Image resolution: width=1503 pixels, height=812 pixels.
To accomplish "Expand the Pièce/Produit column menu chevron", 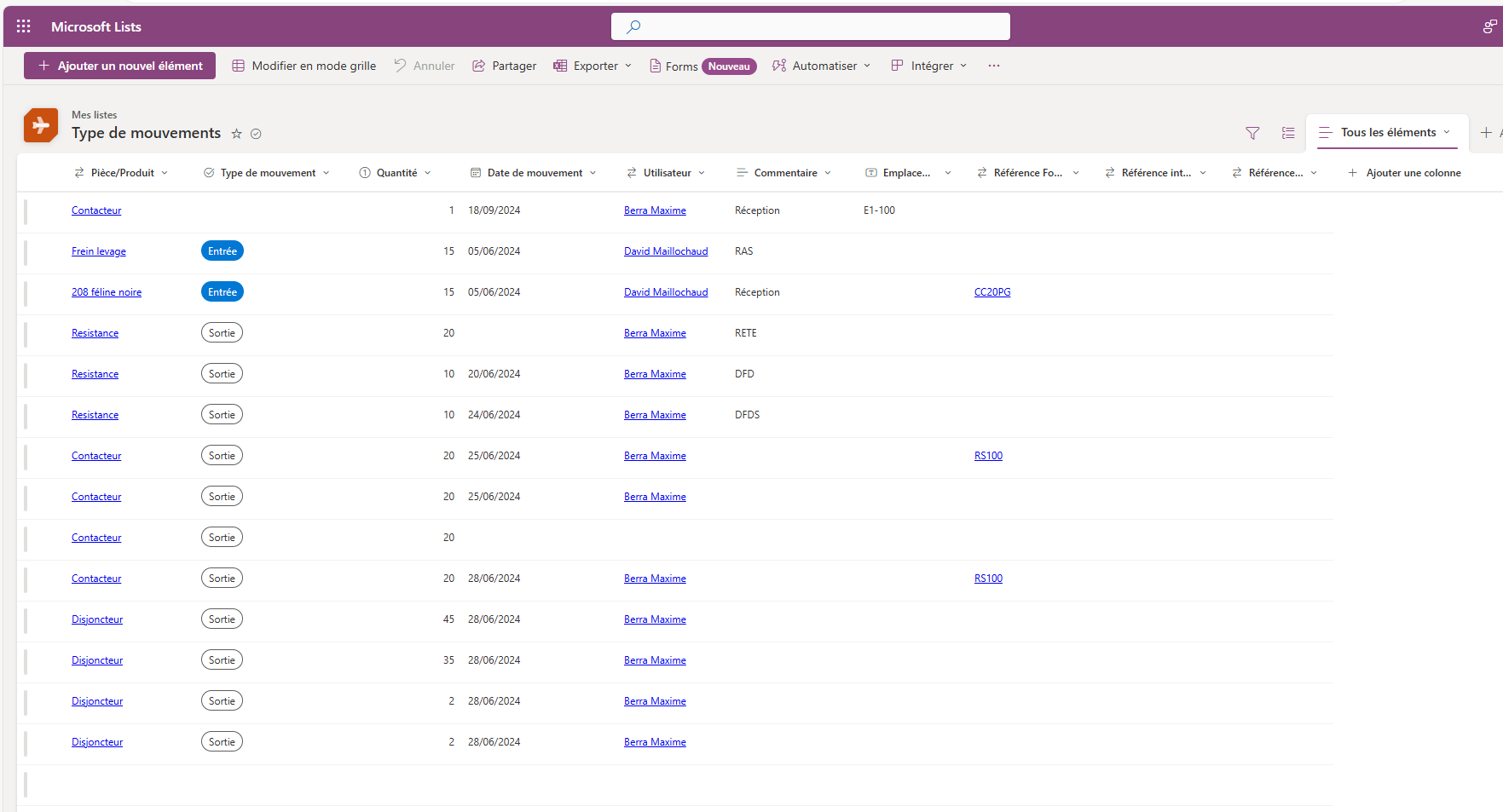I will (165, 173).
